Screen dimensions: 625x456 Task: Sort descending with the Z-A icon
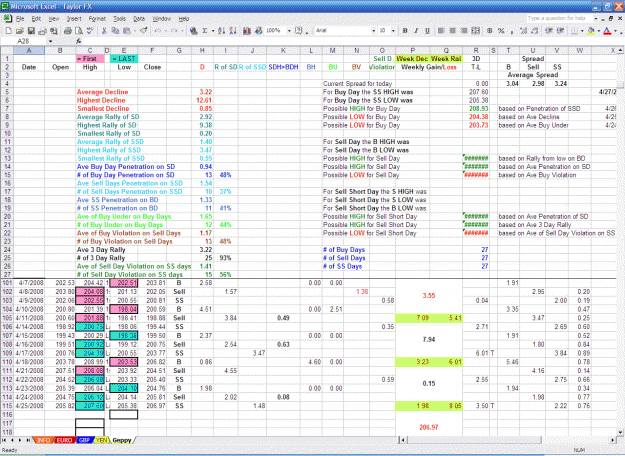tap(233, 31)
